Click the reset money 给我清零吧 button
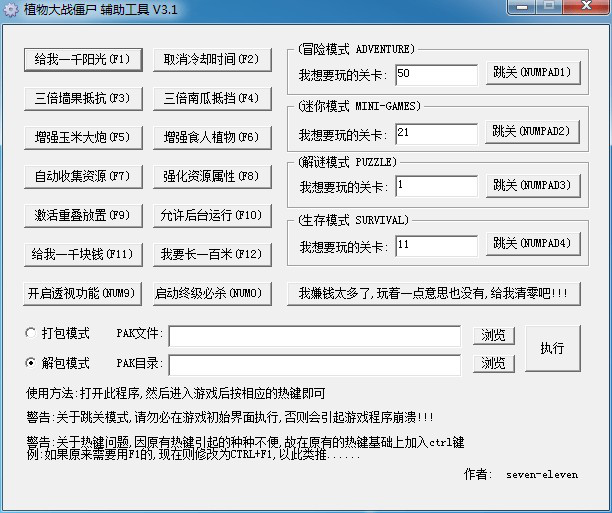This screenshot has width=612, height=513. point(434,294)
